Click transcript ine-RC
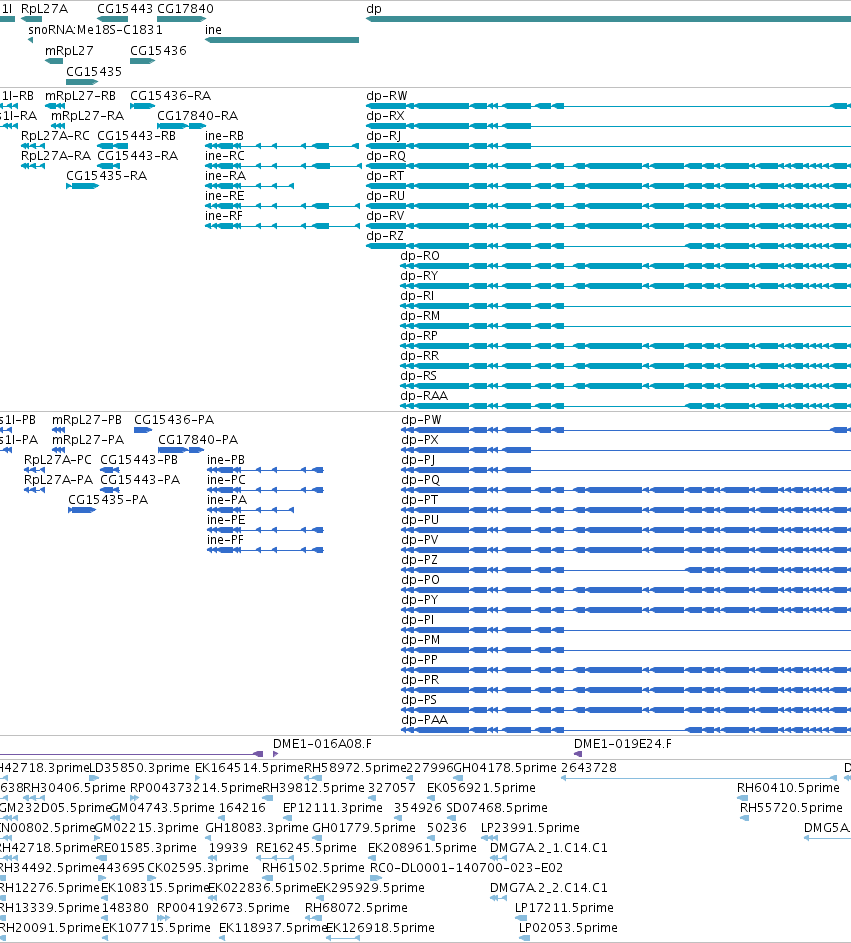 [x=225, y=156]
